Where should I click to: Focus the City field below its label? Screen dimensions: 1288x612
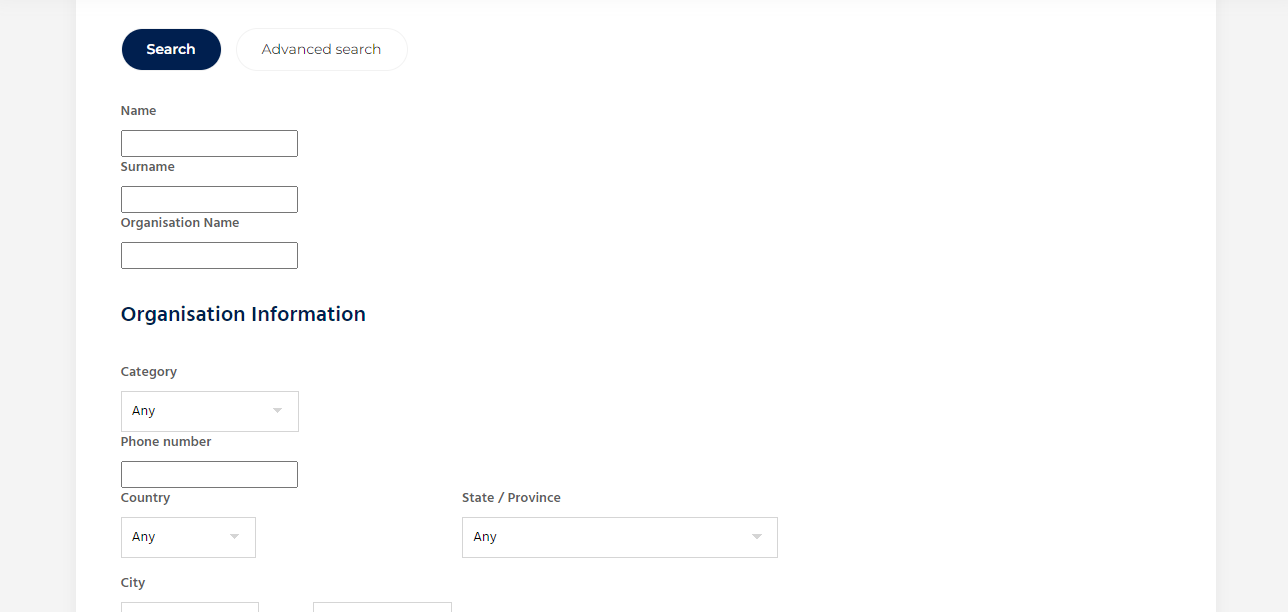pyautogui.click(x=190, y=607)
